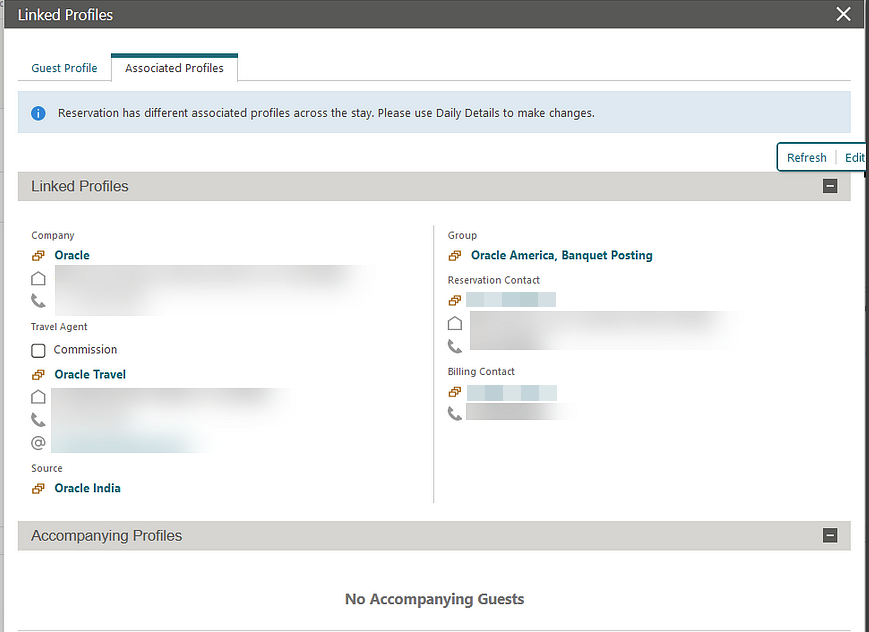Open the company profile icon beside Oracle
Screen dimensions: 869x632
point(38,255)
